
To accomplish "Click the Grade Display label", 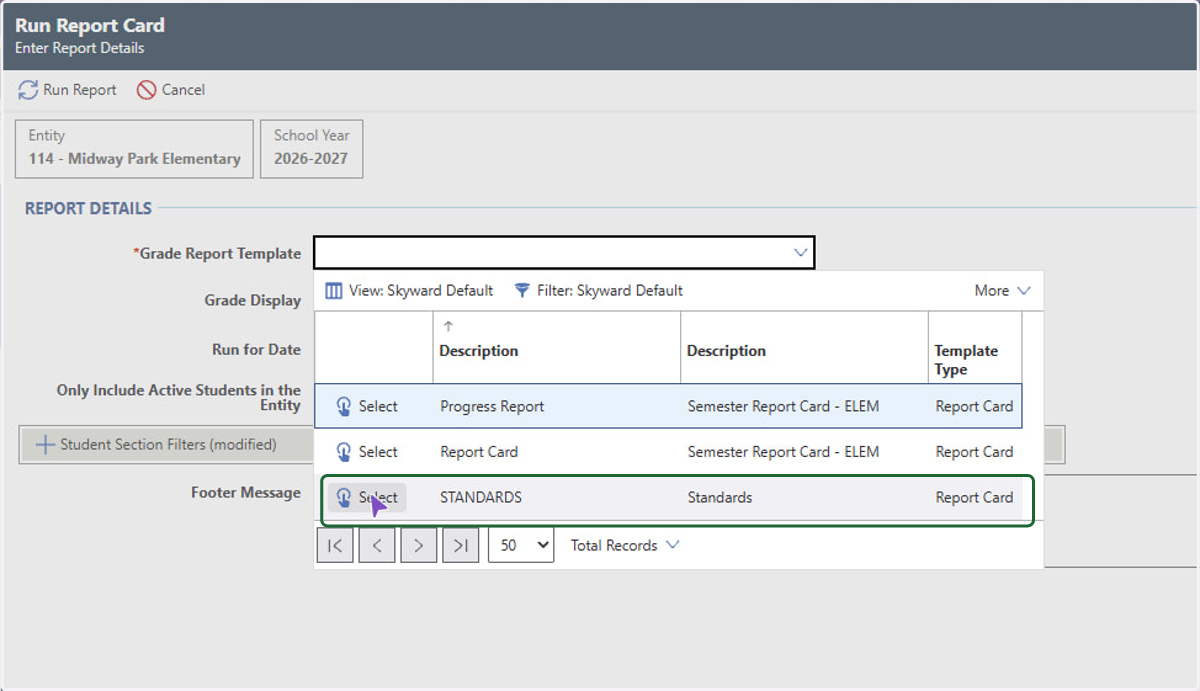I will 253,300.
